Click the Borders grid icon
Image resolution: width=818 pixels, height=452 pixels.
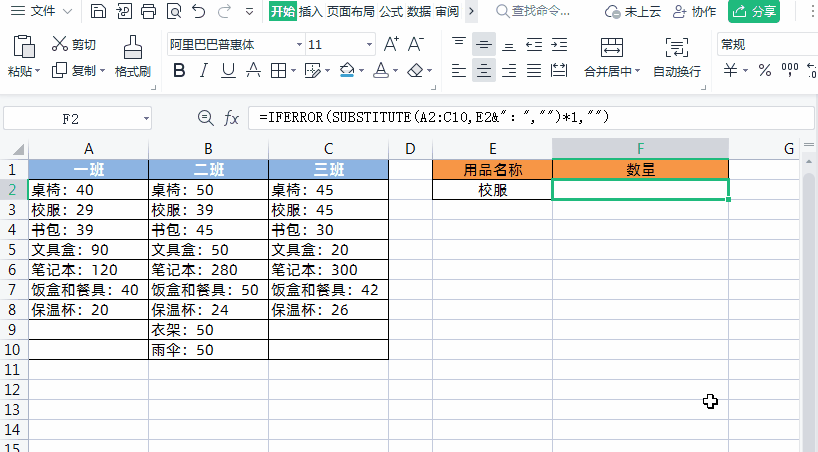pyautogui.click(x=279, y=70)
